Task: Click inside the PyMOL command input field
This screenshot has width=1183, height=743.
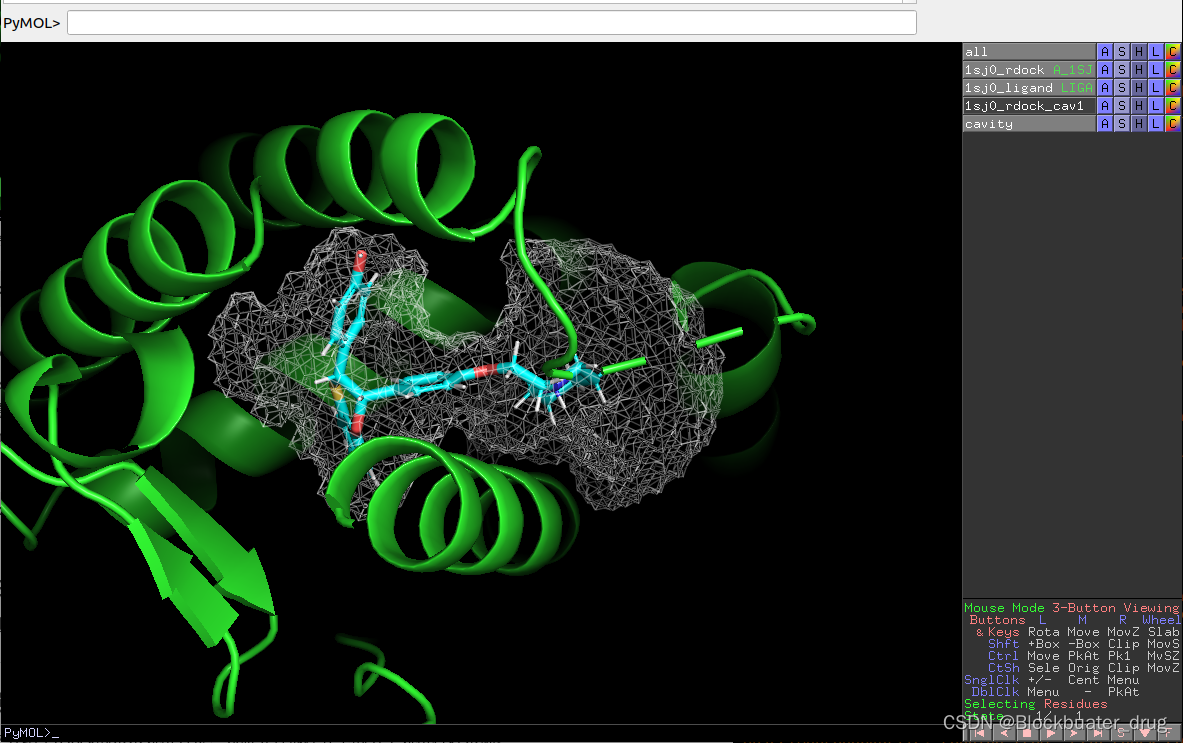Action: (x=490, y=22)
